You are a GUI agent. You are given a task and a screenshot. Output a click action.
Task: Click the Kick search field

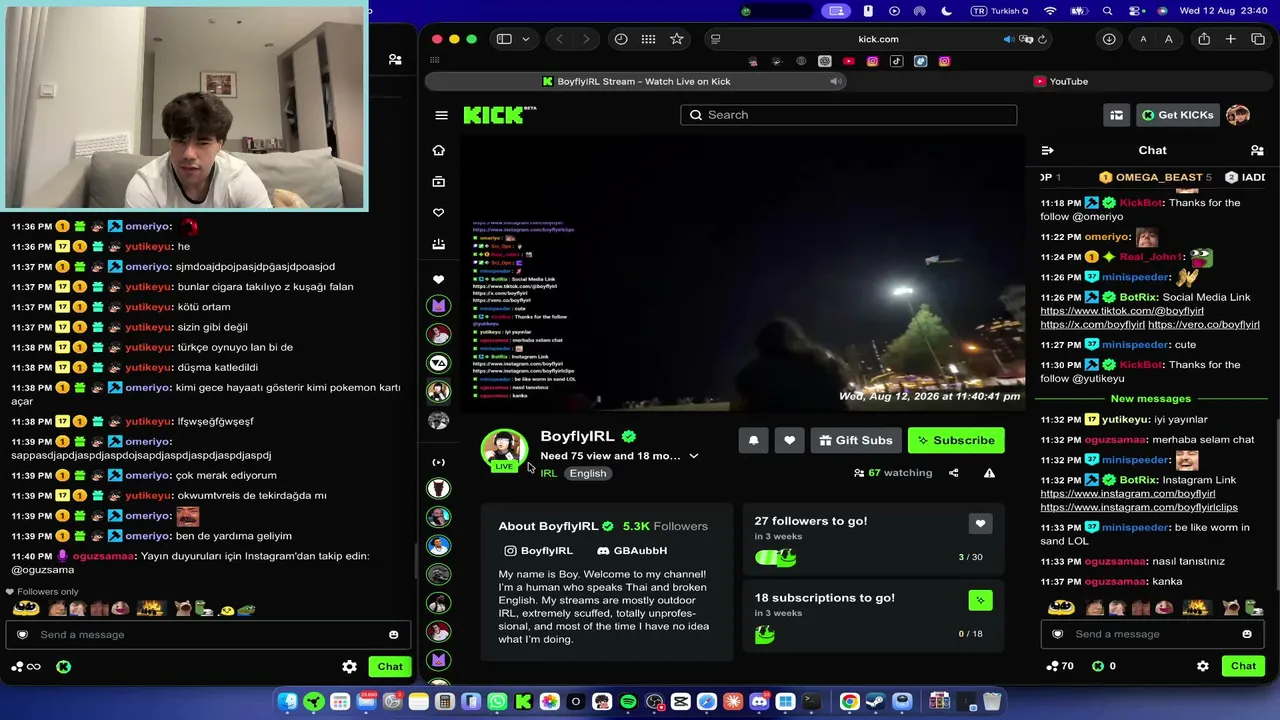pyautogui.click(x=849, y=115)
